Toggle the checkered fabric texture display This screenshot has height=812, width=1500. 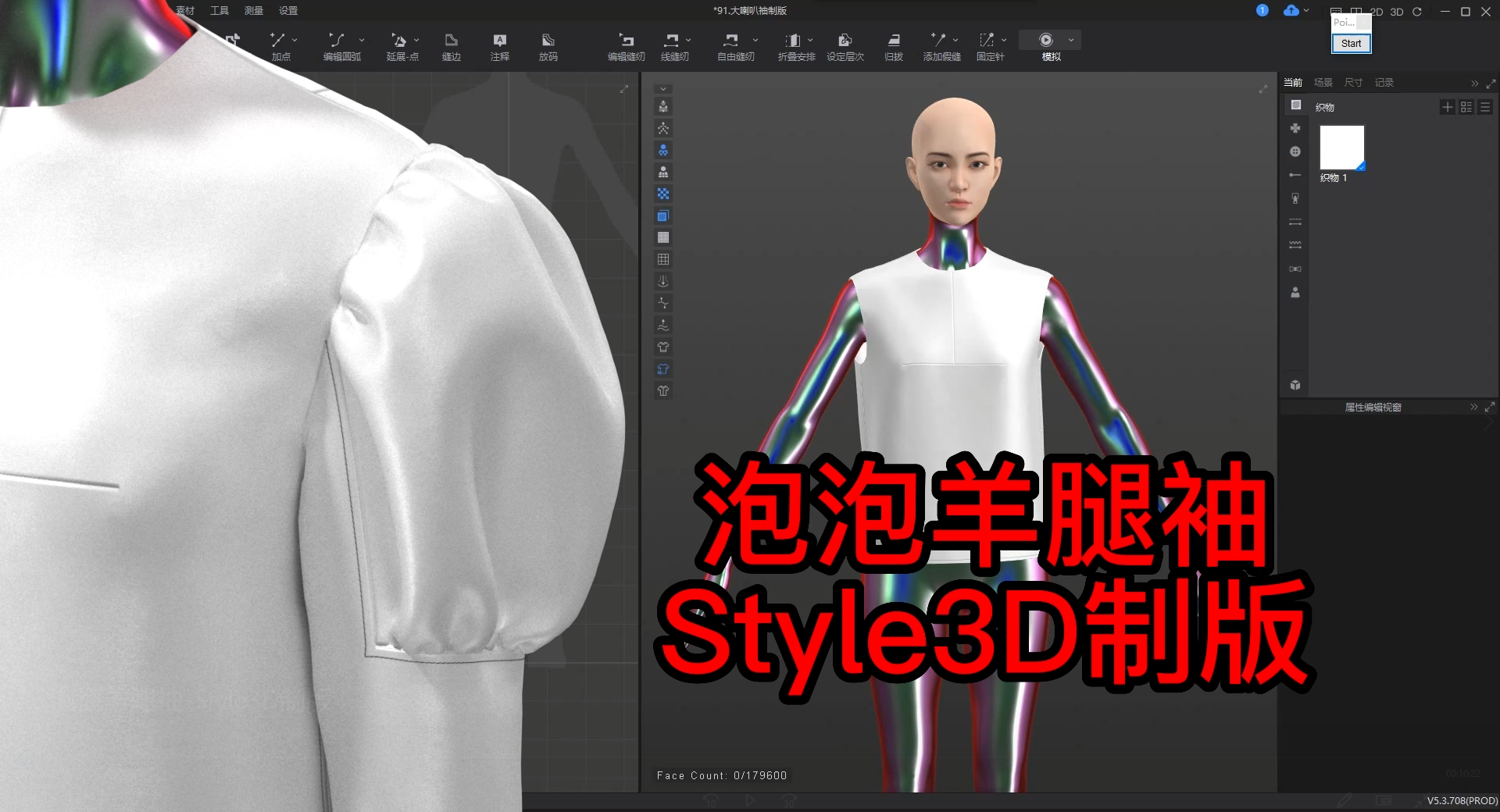pos(663,194)
